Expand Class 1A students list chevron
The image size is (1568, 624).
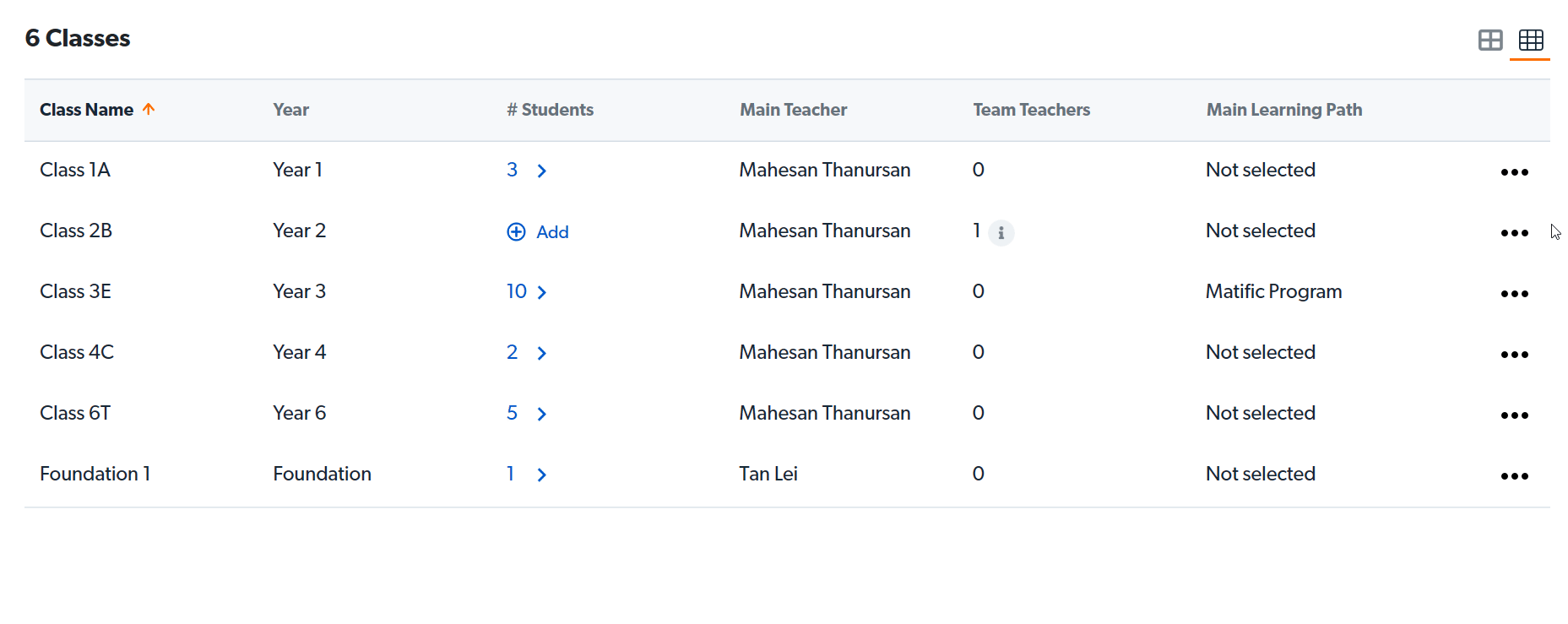coord(542,171)
